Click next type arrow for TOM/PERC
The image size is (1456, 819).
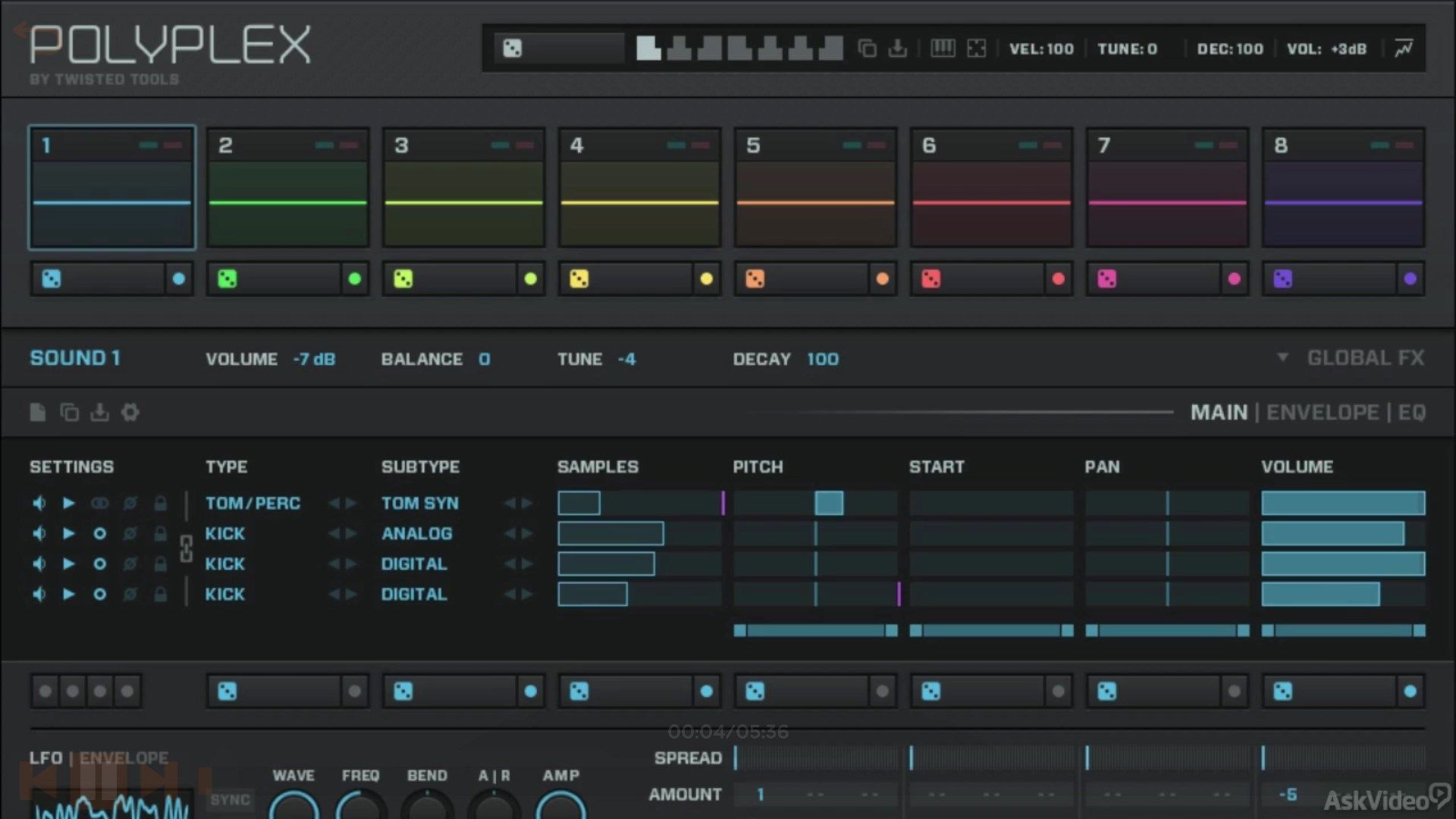click(351, 503)
